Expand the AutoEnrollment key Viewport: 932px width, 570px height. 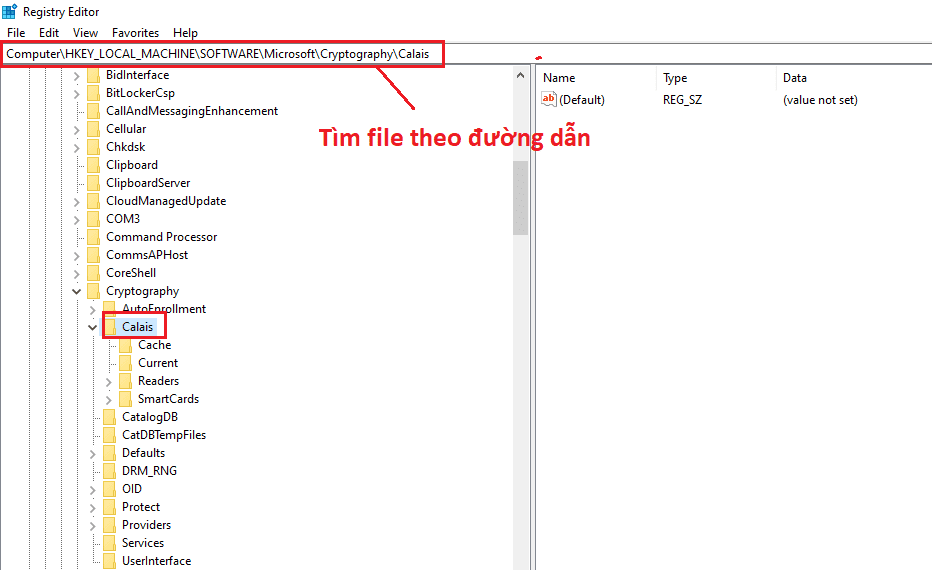pos(92,310)
